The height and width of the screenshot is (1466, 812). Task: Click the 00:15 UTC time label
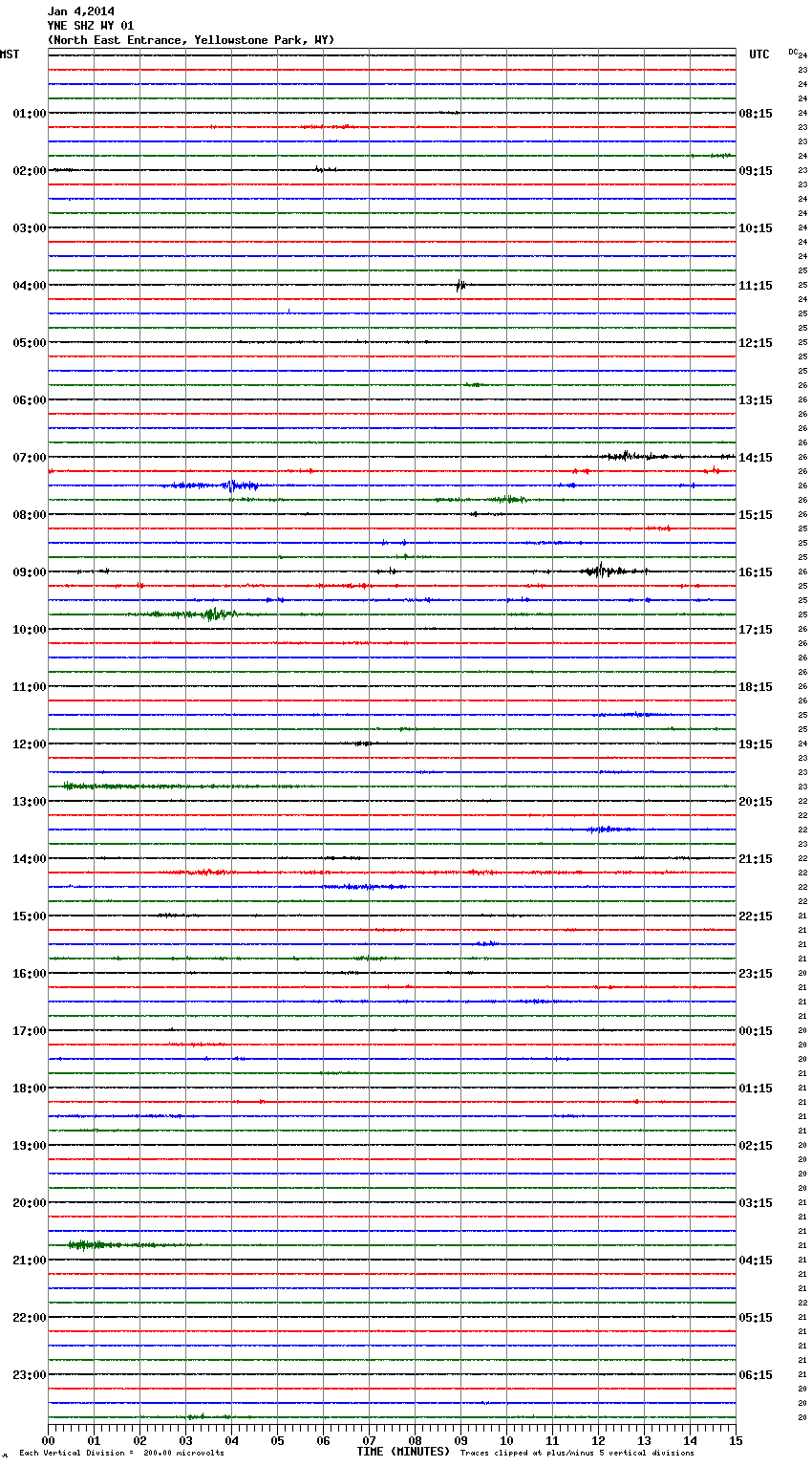click(756, 1030)
